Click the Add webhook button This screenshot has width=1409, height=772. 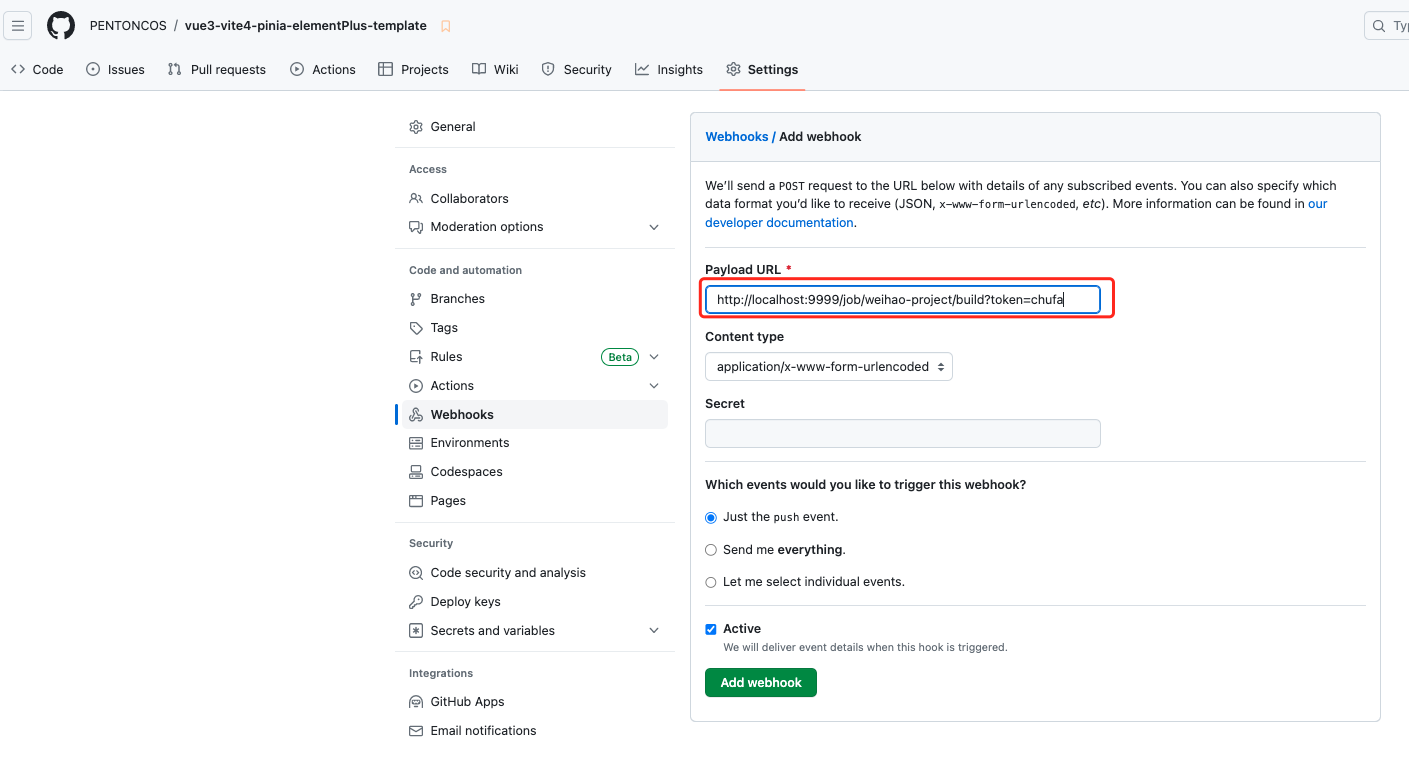(x=761, y=683)
